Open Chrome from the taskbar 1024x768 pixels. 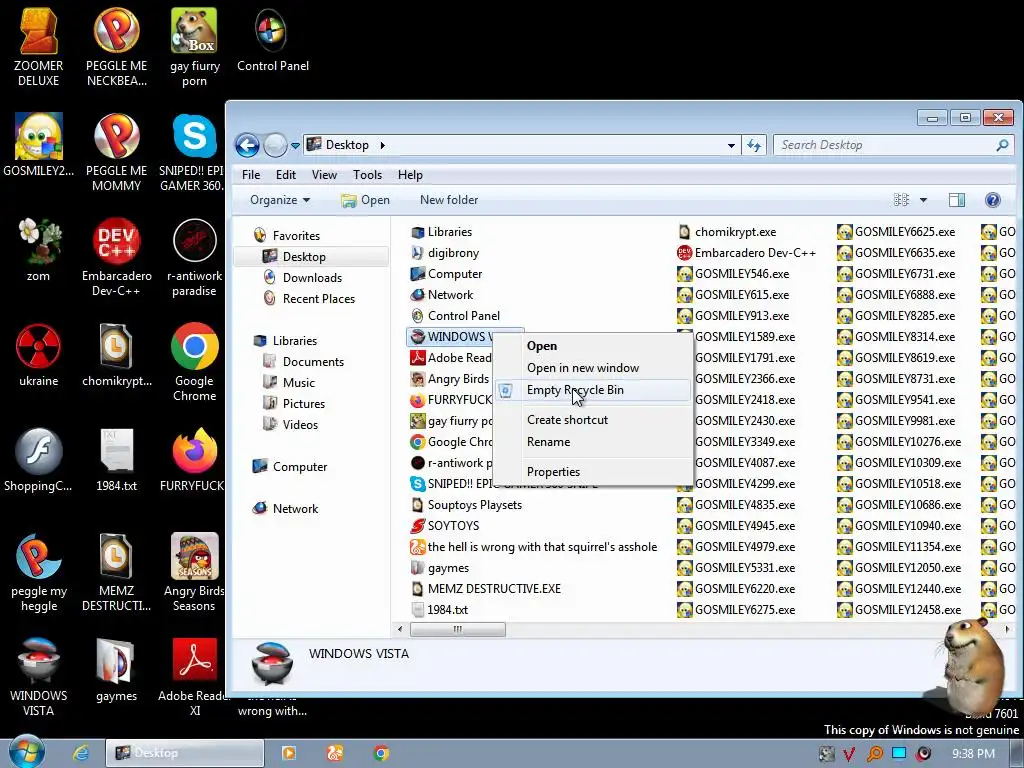(x=381, y=753)
